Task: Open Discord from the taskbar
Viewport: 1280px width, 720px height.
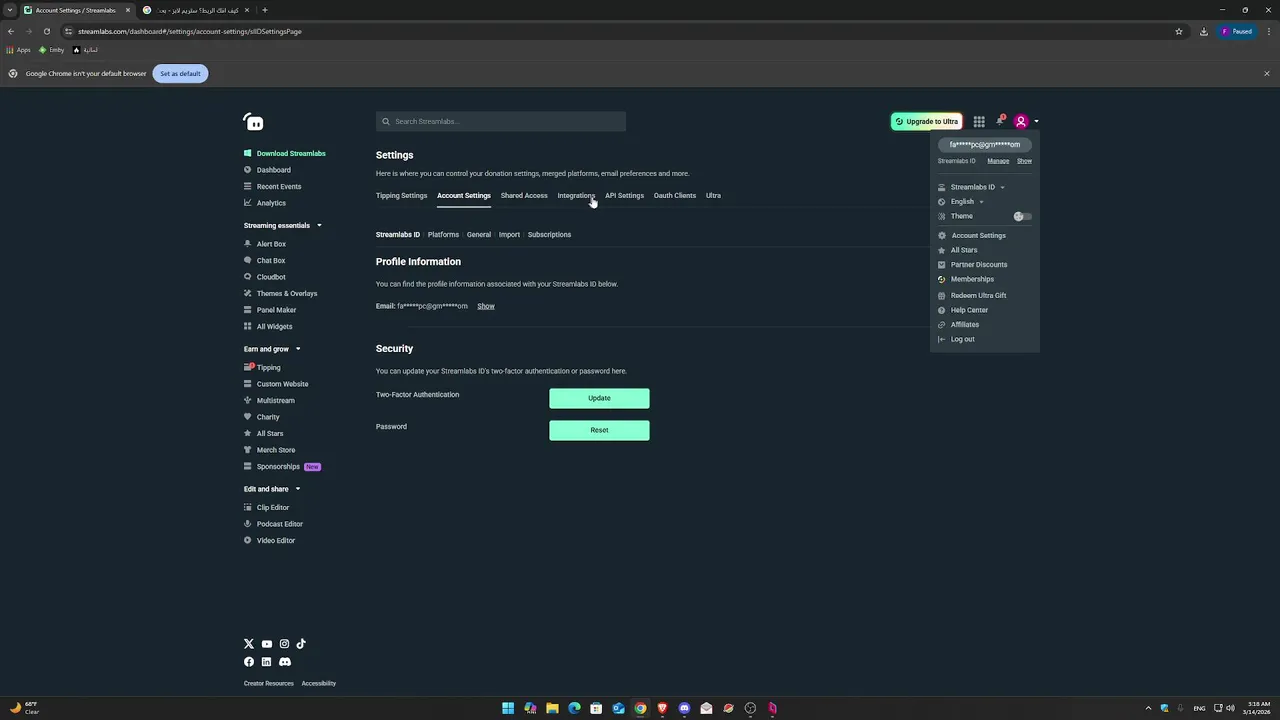Action: tap(684, 708)
